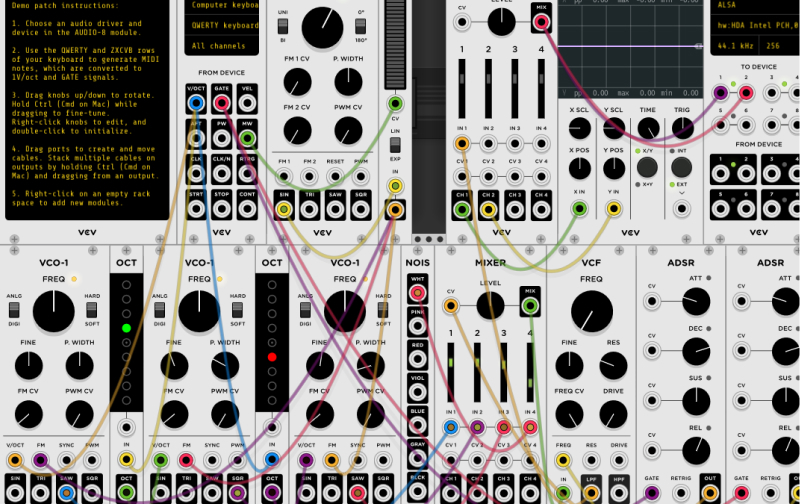Click the CH 2 port on the top-row mixer
The width and height of the screenshot is (800, 504).
tap(488, 209)
